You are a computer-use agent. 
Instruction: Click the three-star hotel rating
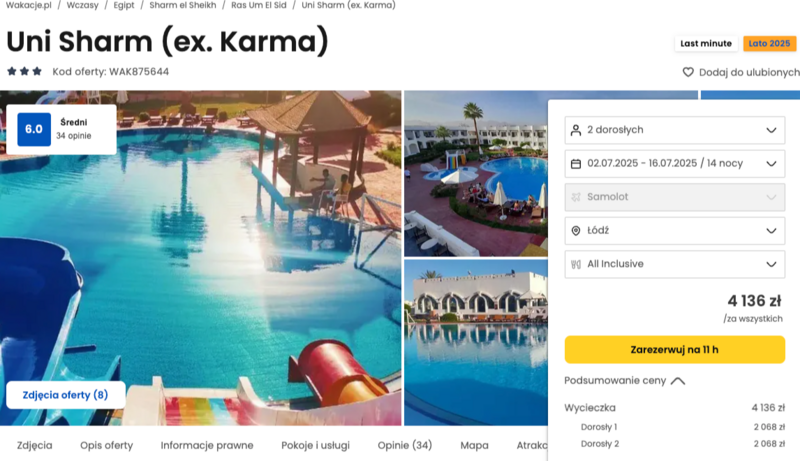pos(24,71)
